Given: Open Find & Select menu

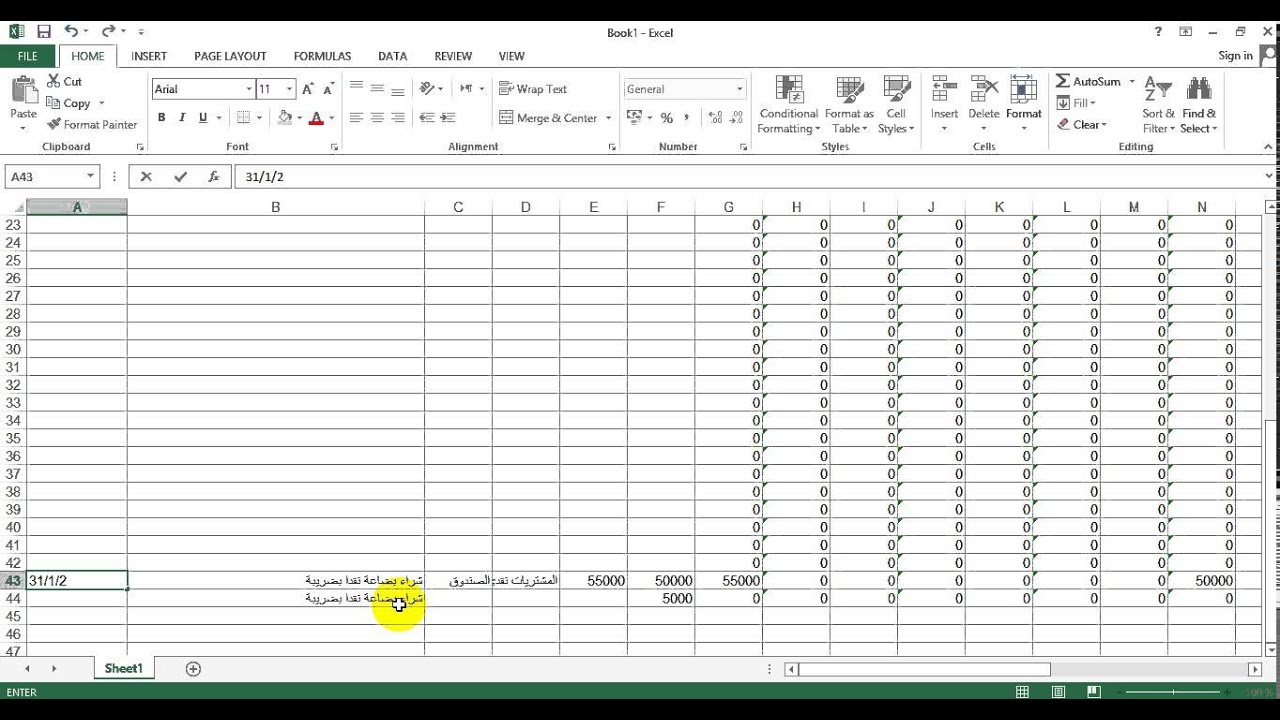Looking at the screenshot, I should (x=1198, y=105).
